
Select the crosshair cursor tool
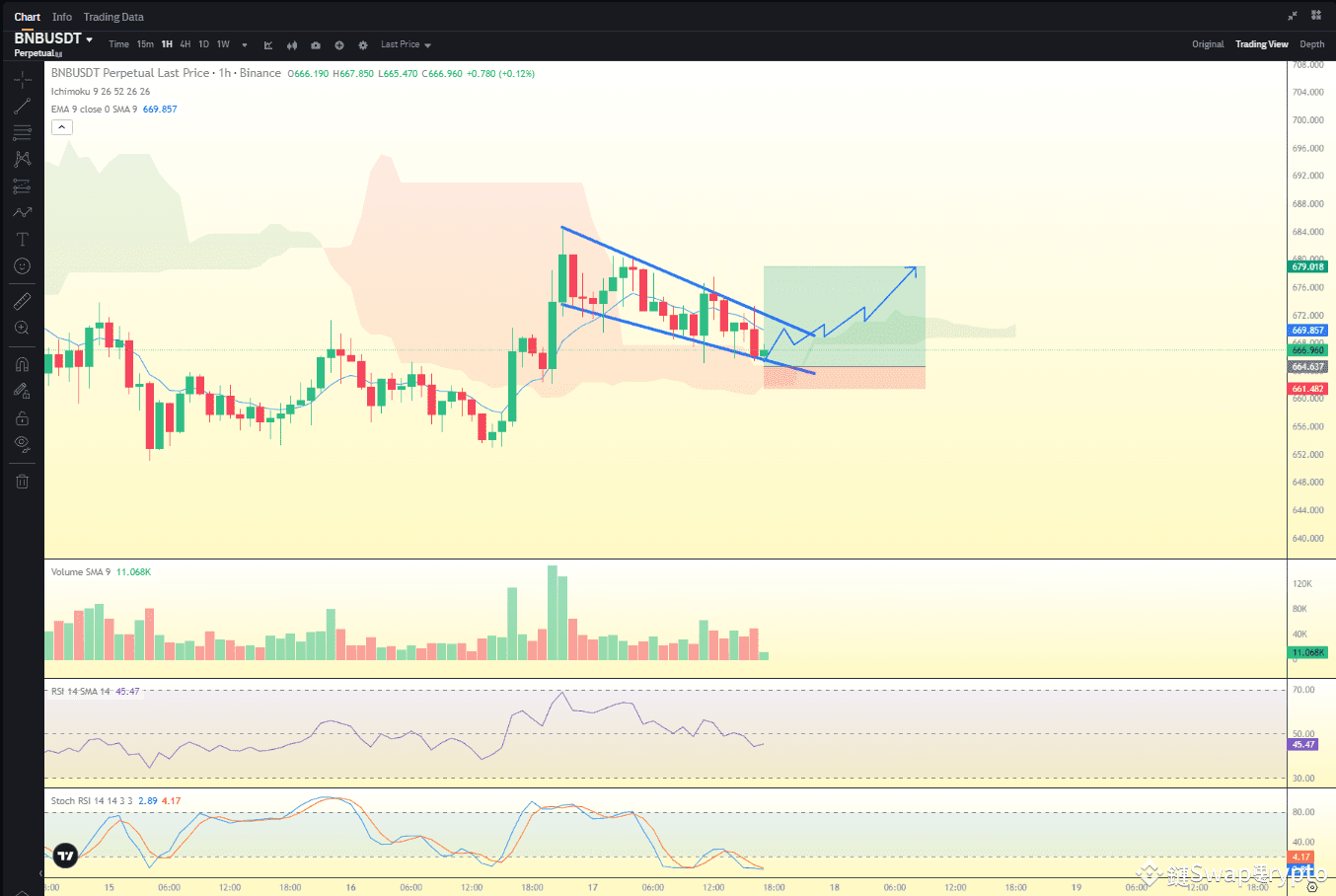pyautogui.click(x=22, y=79)
